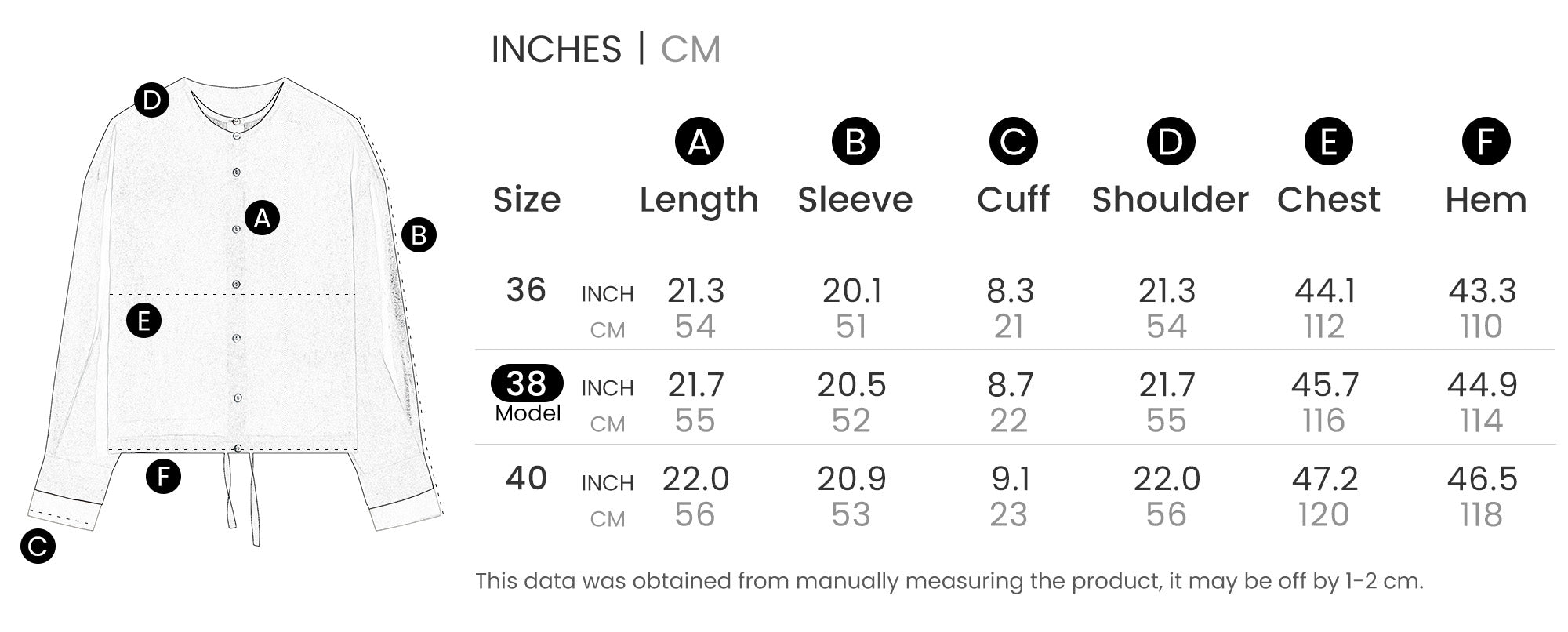
Task: Click the manual measurement disclaimer text
Action: (949, 581)
